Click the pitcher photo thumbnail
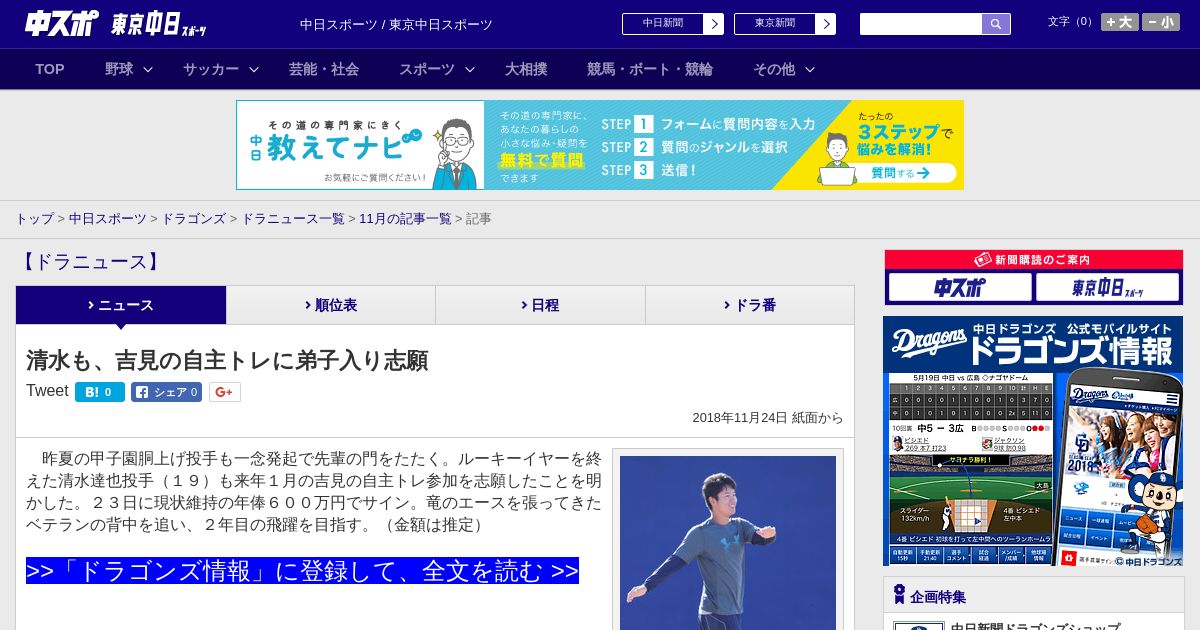 click(728, 543)
